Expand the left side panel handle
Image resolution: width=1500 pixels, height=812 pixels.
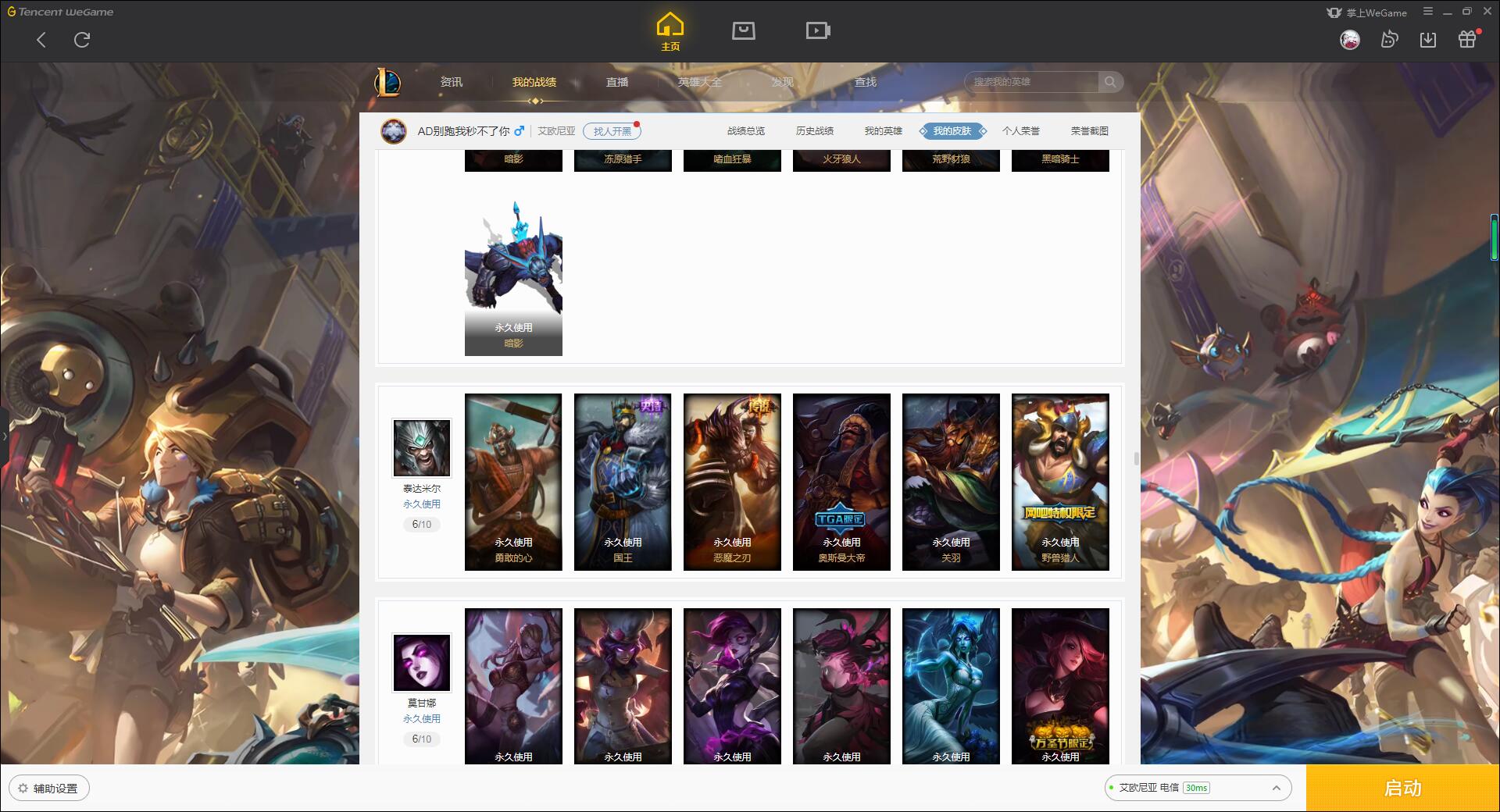coord(4,436)
